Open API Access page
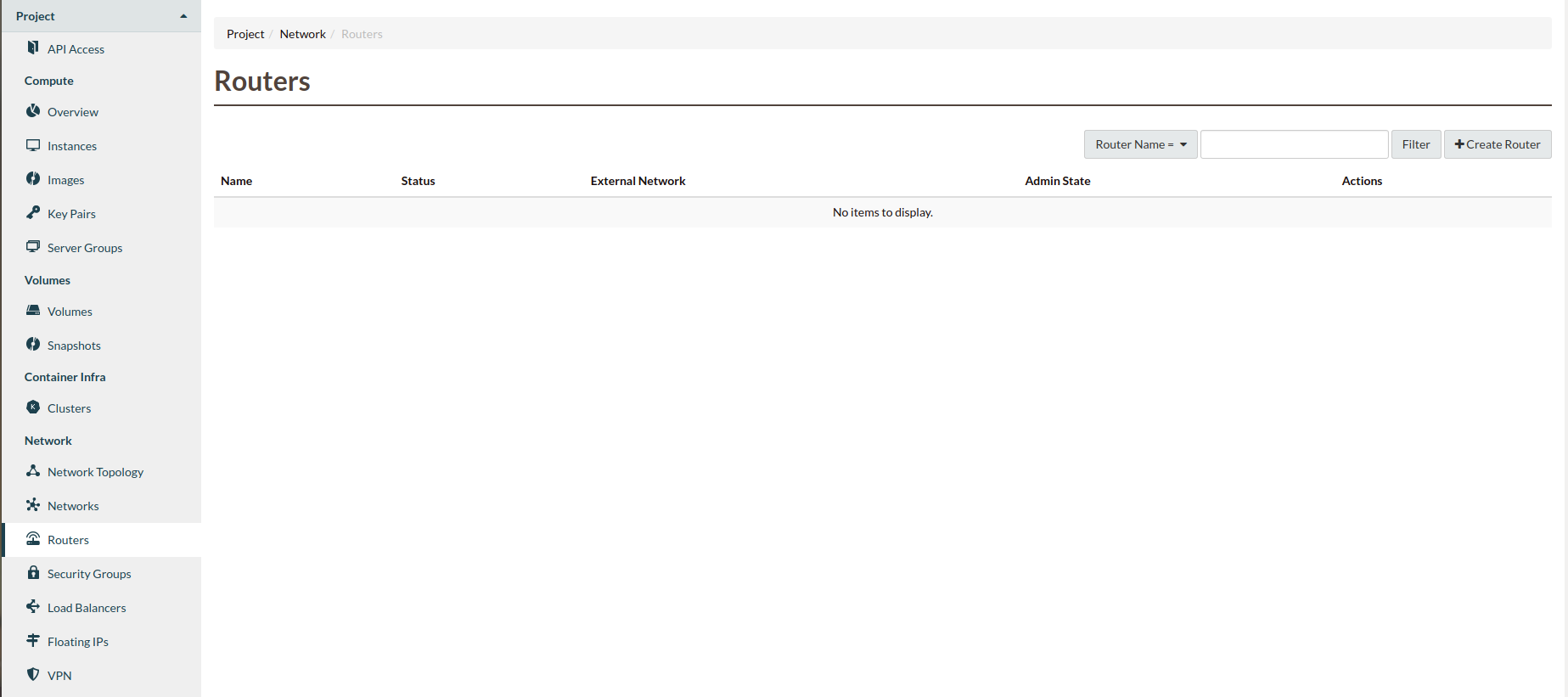 pyautogui.click(x=76, y=49)
